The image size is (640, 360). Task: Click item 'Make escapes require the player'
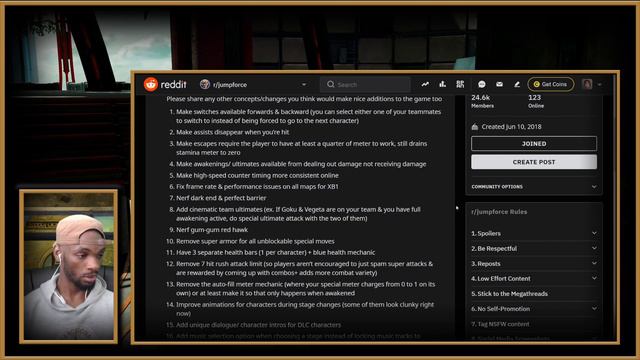tap(302, 148)
